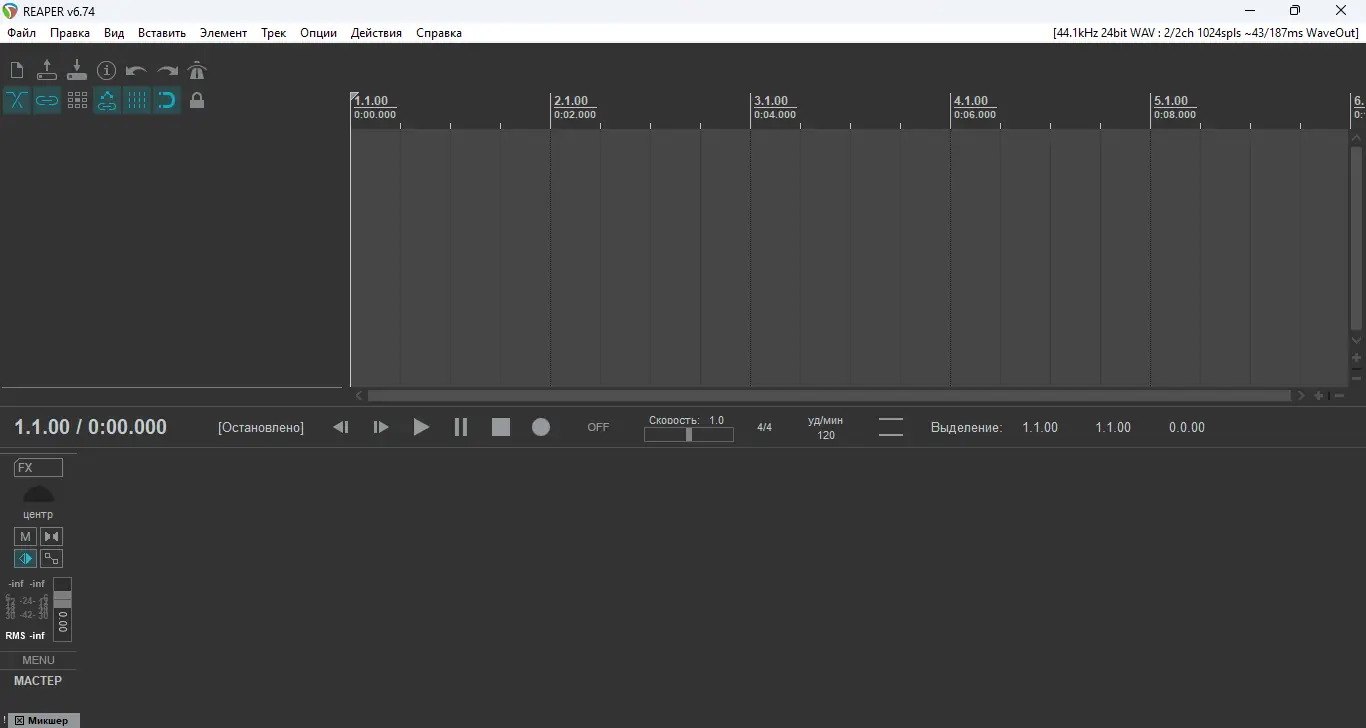The width and height of the screenshot is (1366, 728).
Task: Undo the last action
Action: click(x=137, y=70)
